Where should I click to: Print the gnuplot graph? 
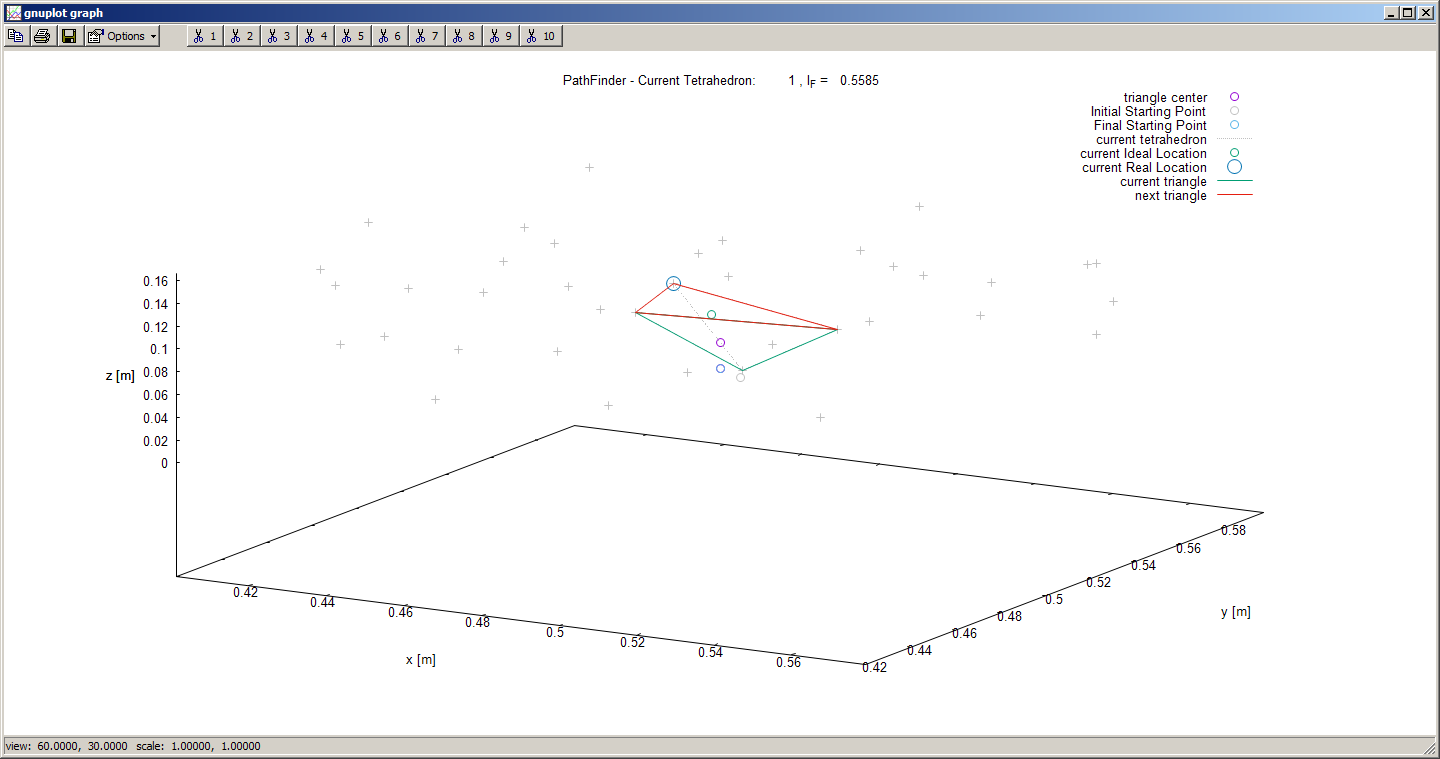(x=42, y=35)
